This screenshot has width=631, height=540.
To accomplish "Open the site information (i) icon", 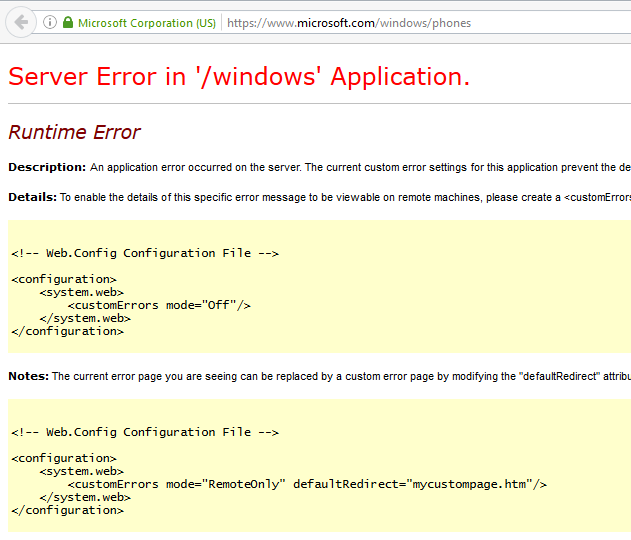I will 50,22.
